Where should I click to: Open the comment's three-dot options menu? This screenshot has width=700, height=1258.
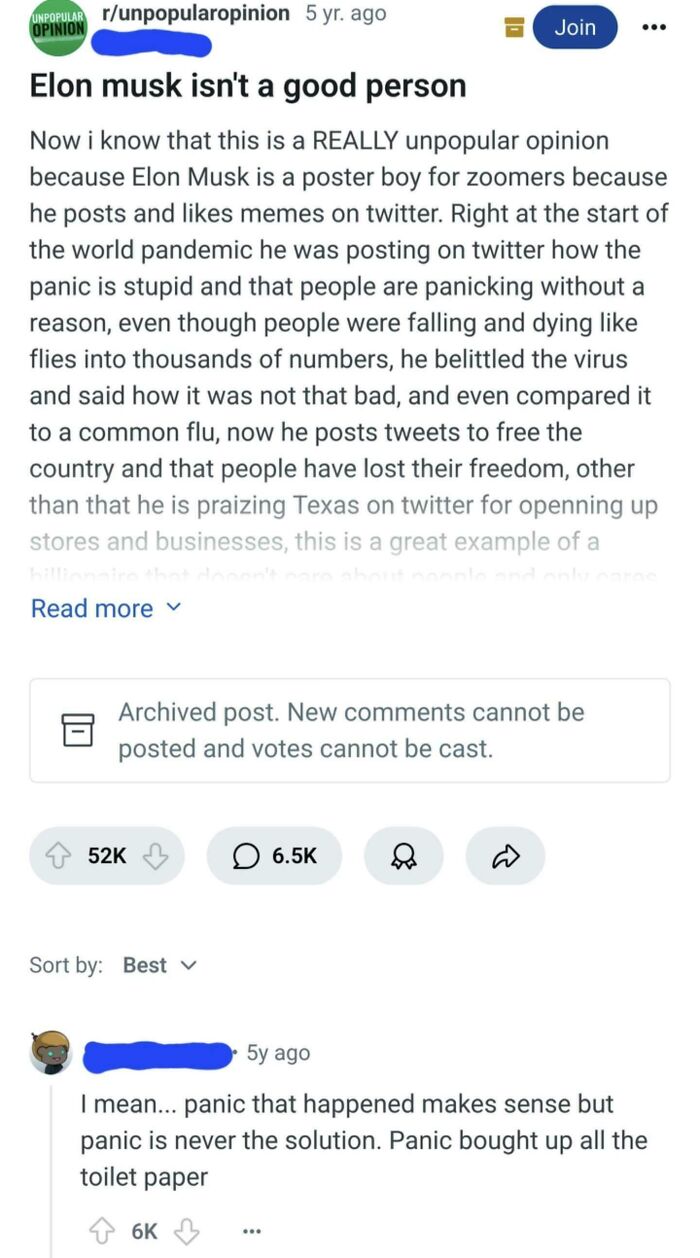pos(251,1231)
